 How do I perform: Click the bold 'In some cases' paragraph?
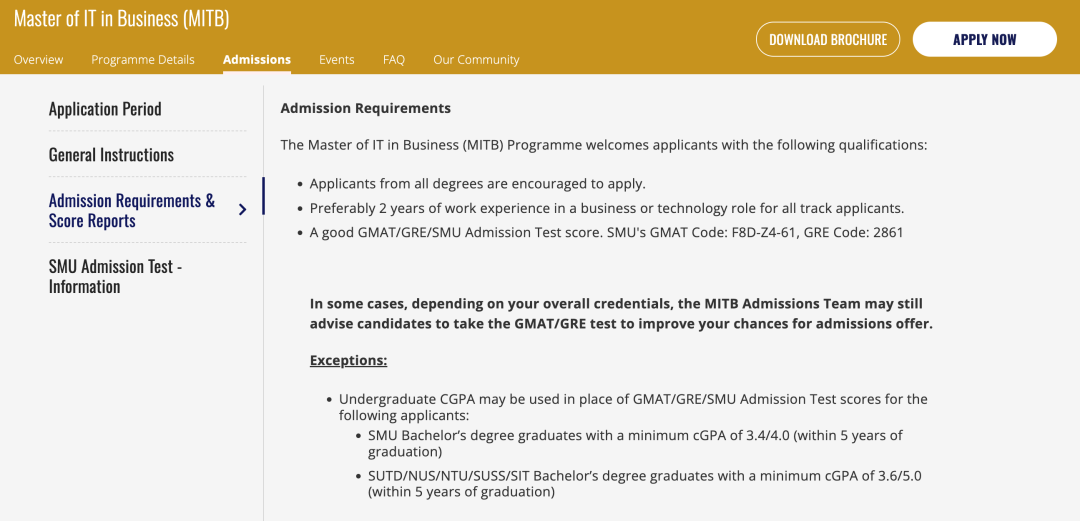[x=621, y=314]
